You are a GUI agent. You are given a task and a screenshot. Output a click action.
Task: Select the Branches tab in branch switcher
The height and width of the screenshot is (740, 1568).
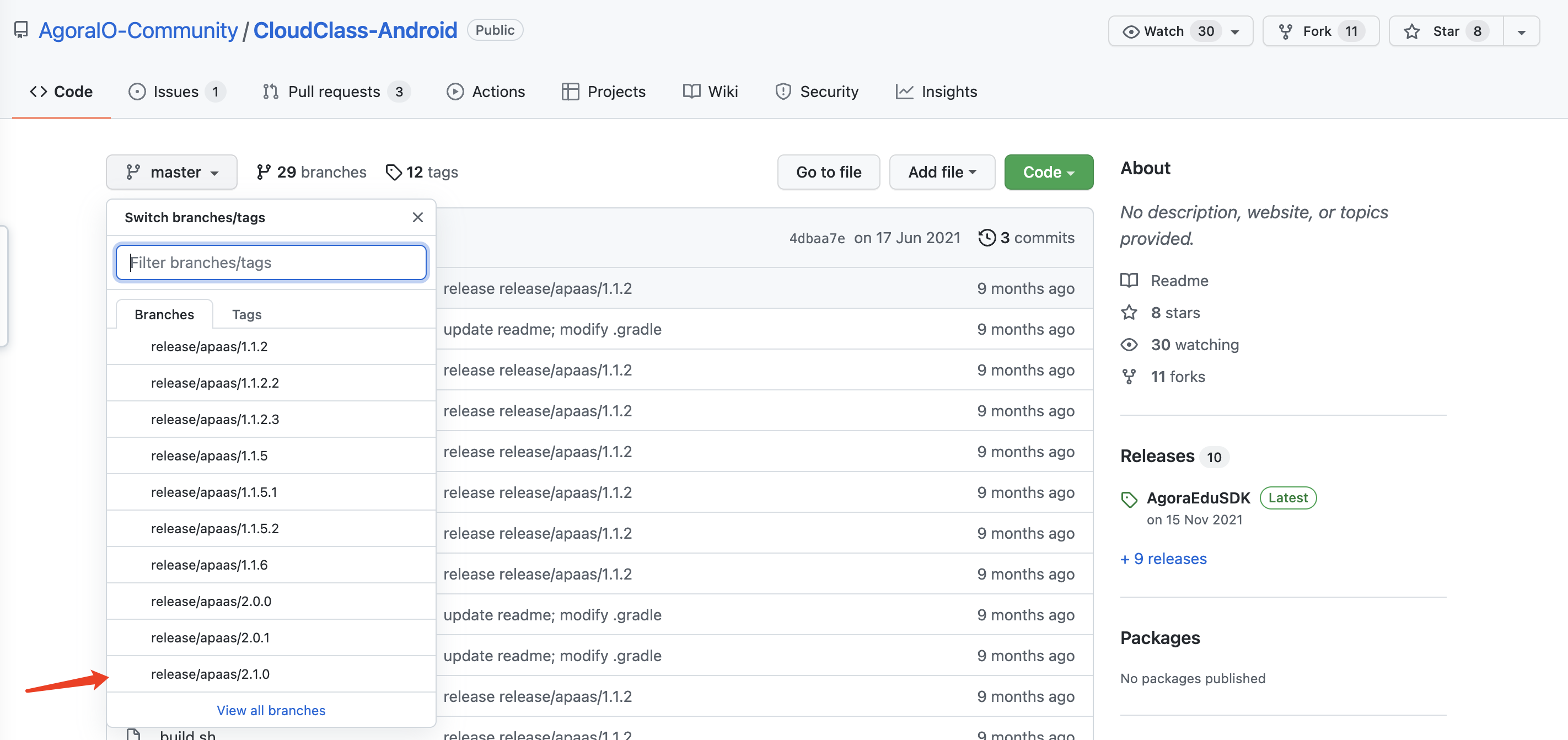(164, 315)
